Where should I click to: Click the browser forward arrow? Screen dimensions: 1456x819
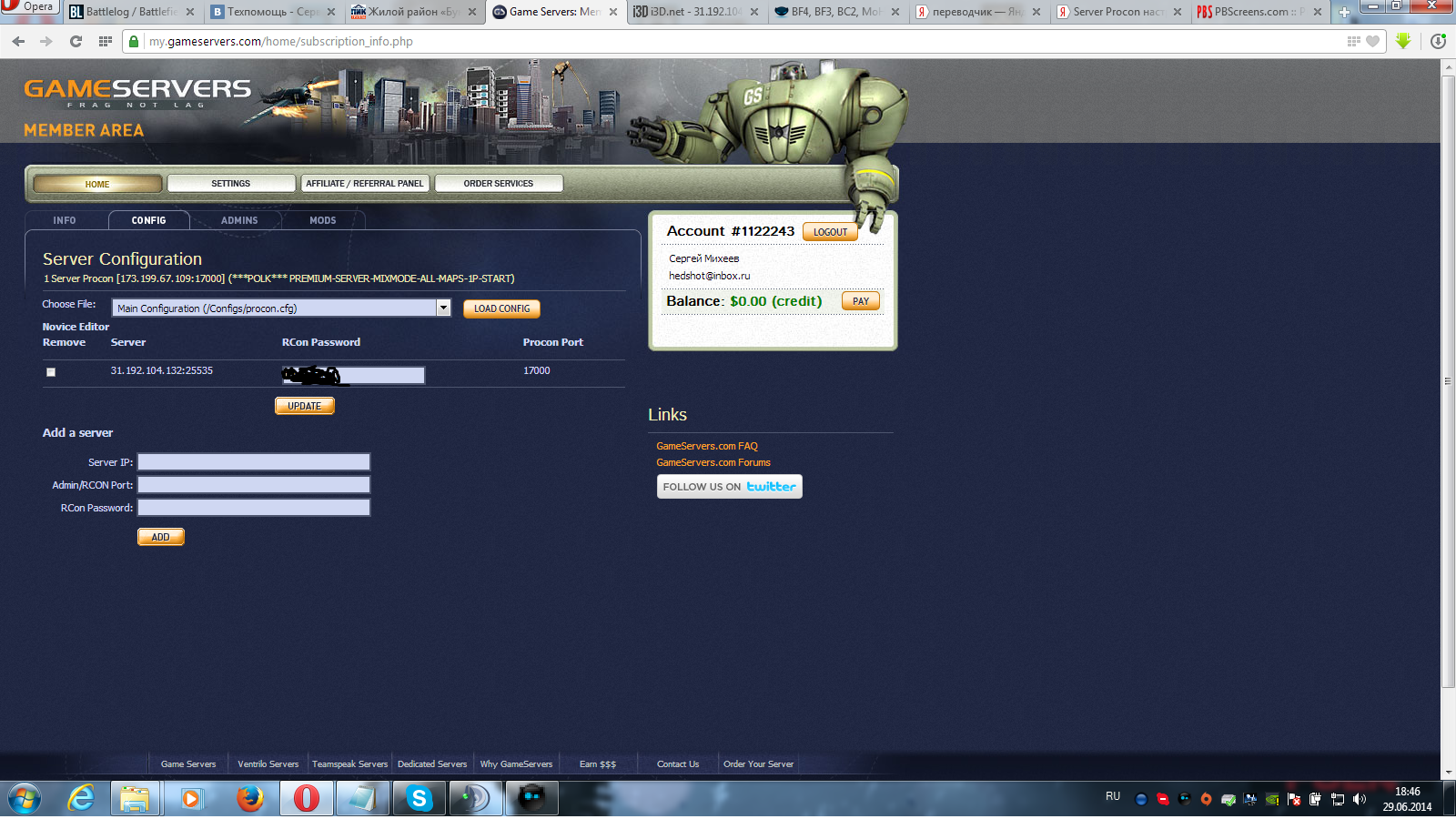[46, 41]
